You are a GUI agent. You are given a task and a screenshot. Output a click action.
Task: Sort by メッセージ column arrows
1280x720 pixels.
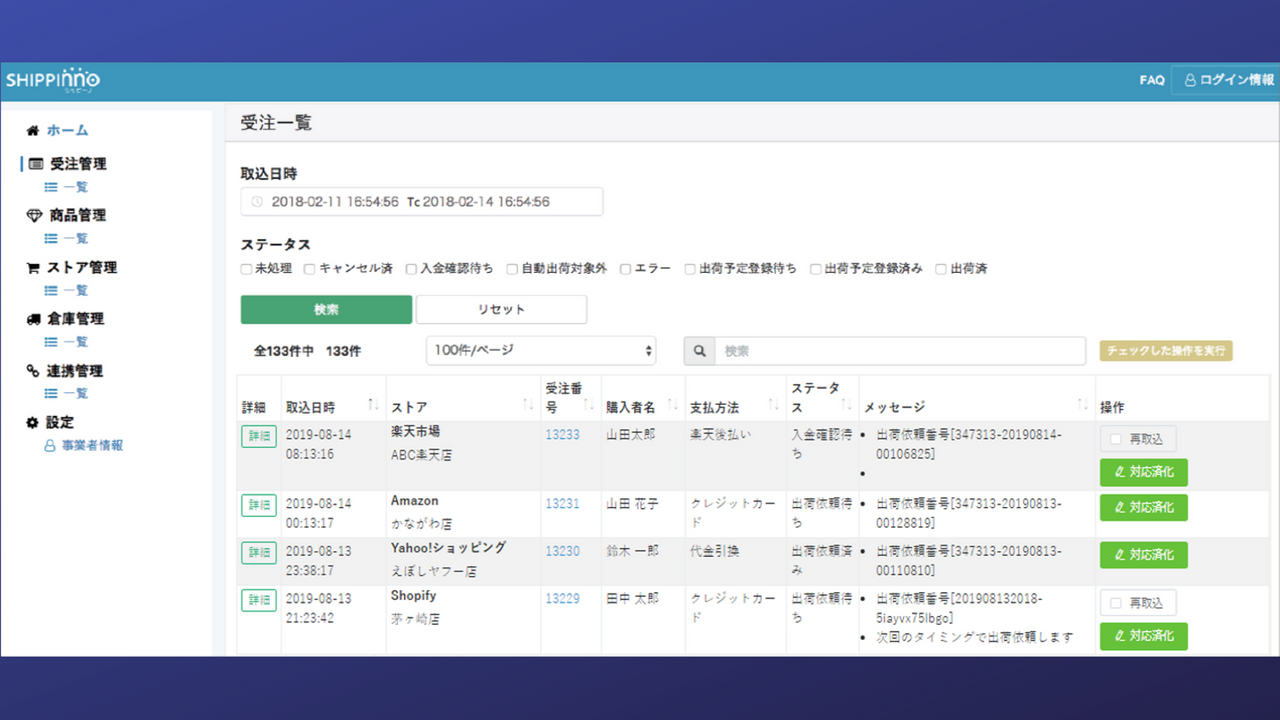tap(1083, 405)
